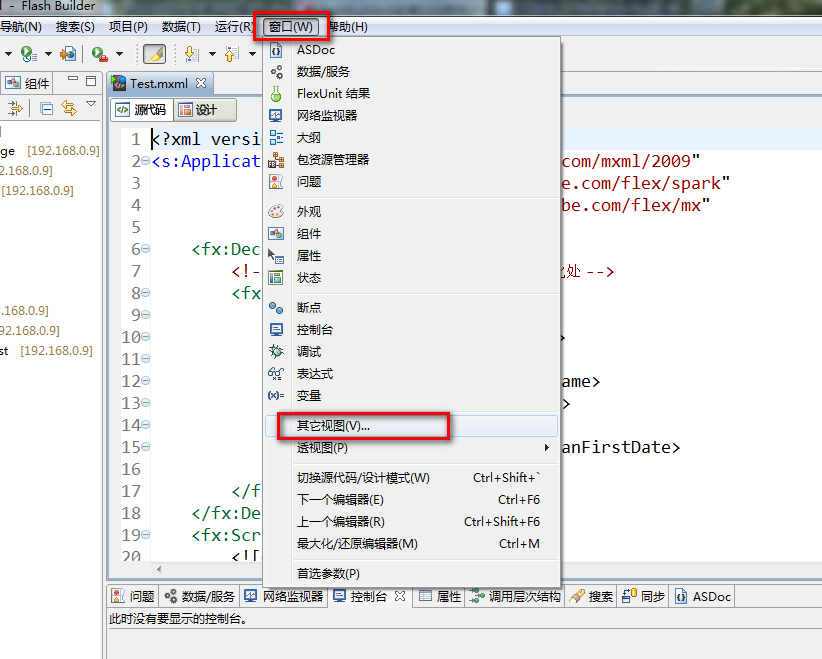Switch to the bottom ASDoc tab
Screen dimensions: 822x659
point(702,597)
